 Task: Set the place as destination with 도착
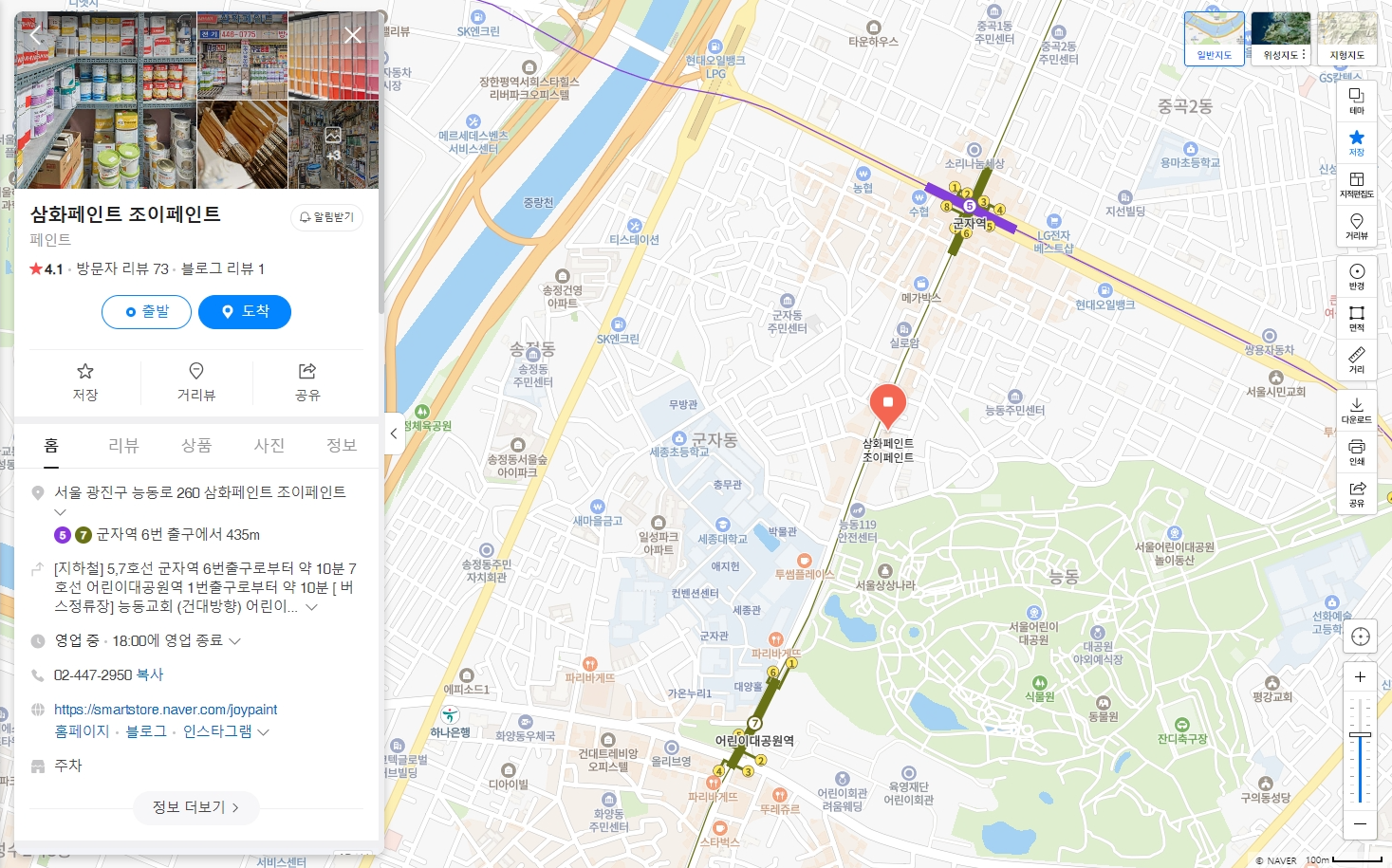pos(245,312)
